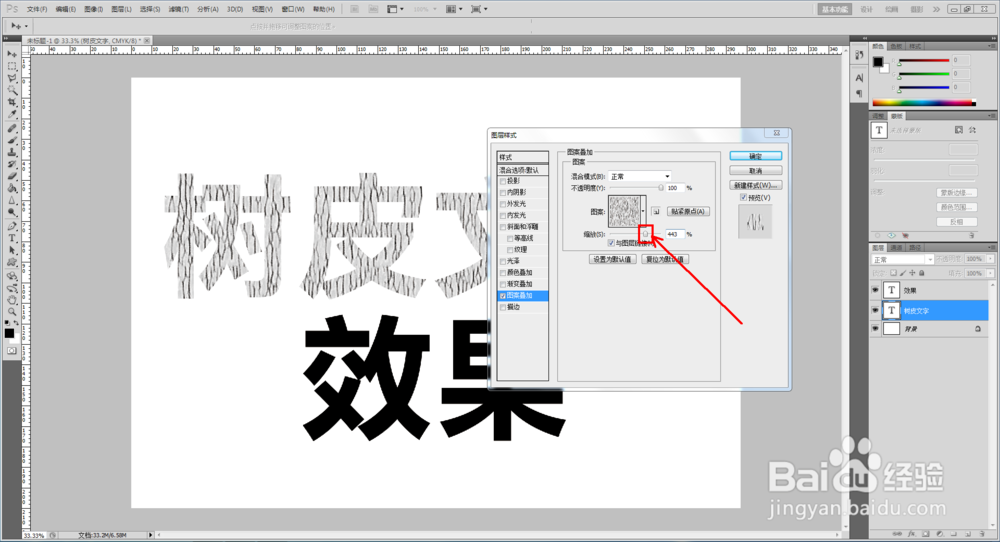The image size is (1000, 542).
Task: Click the color spectrum ramp in Color panel
Action: click(923, 102)
